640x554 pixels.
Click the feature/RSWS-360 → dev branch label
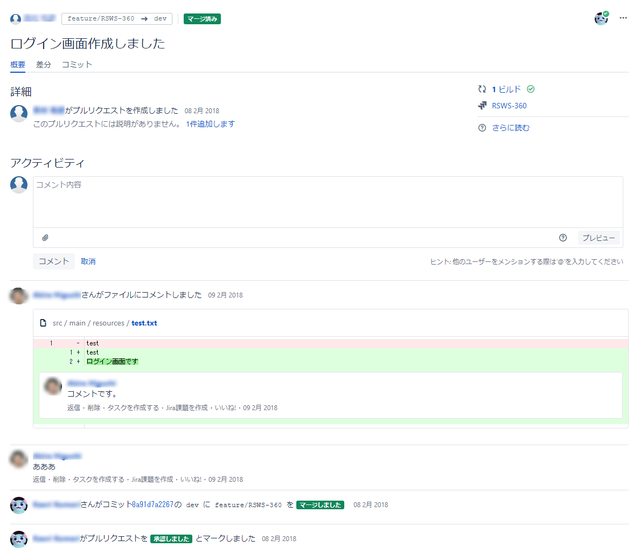(117, 19)
